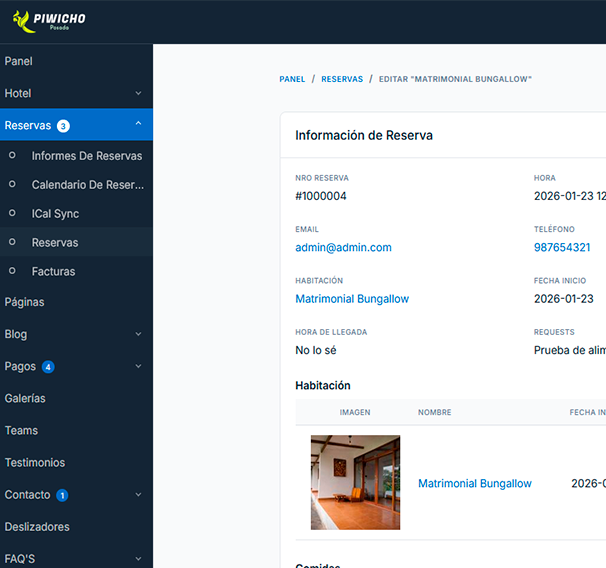
Task: Click the Piwicho Posada logo
Action: pyautogui.click(x=49, y=21)
